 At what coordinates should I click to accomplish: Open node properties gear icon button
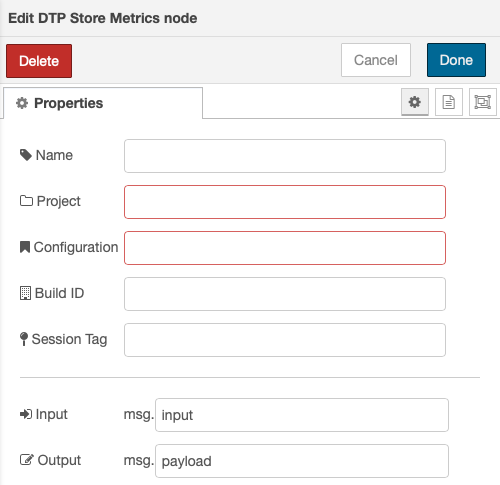click(415, 102)
